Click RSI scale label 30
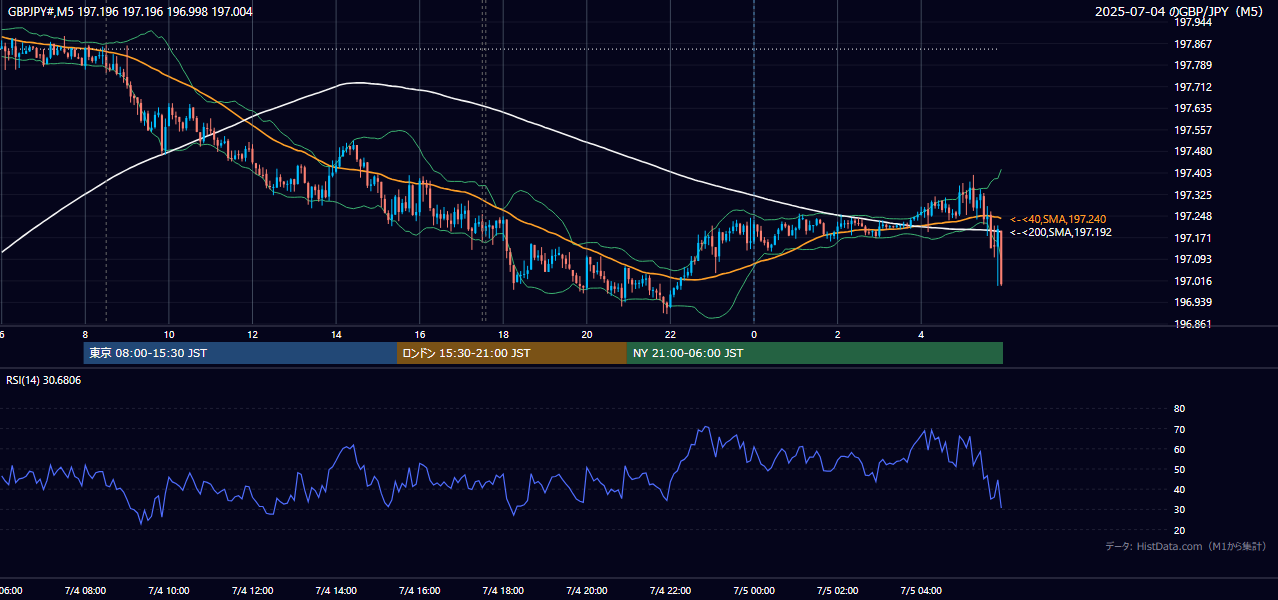The width and height of the screenshot is (1278, 600). pyautogui.click(x=1179, y=510)
